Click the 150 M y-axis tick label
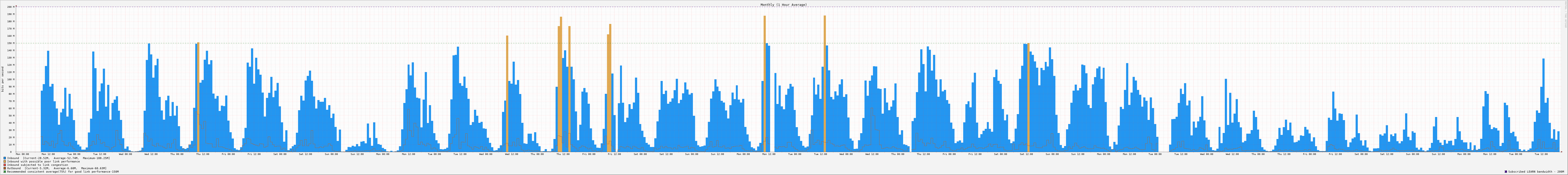 pyautogui.click(x=10, y=43)
